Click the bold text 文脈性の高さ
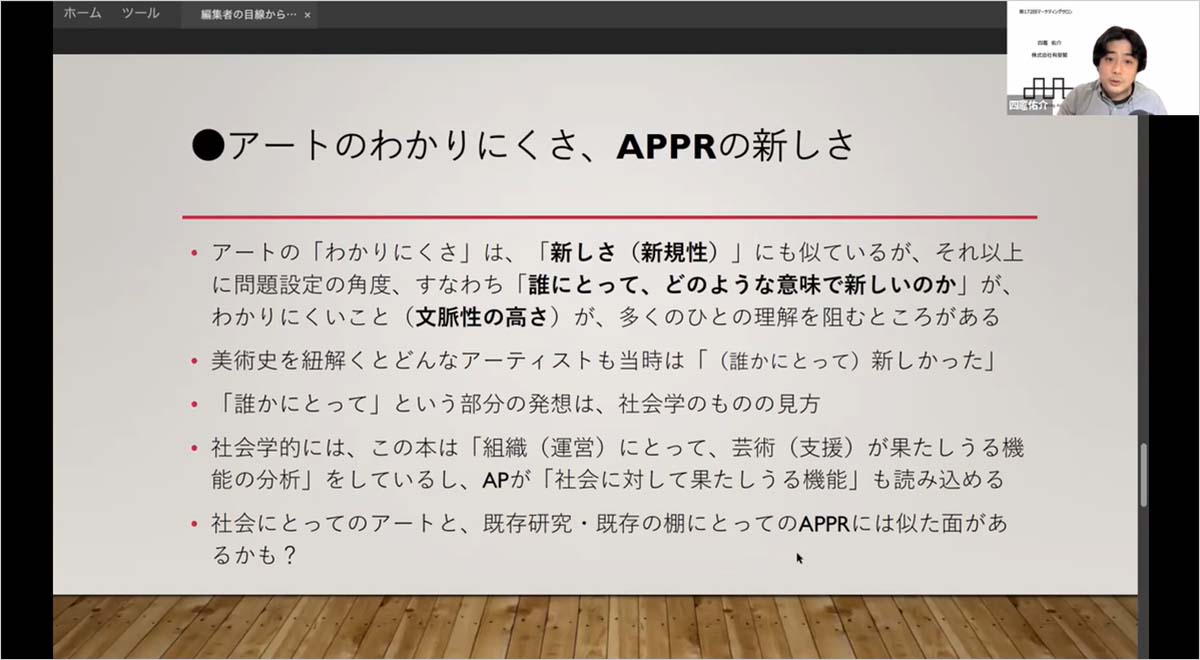The image size is (1200, 660). tap(484, 318)
